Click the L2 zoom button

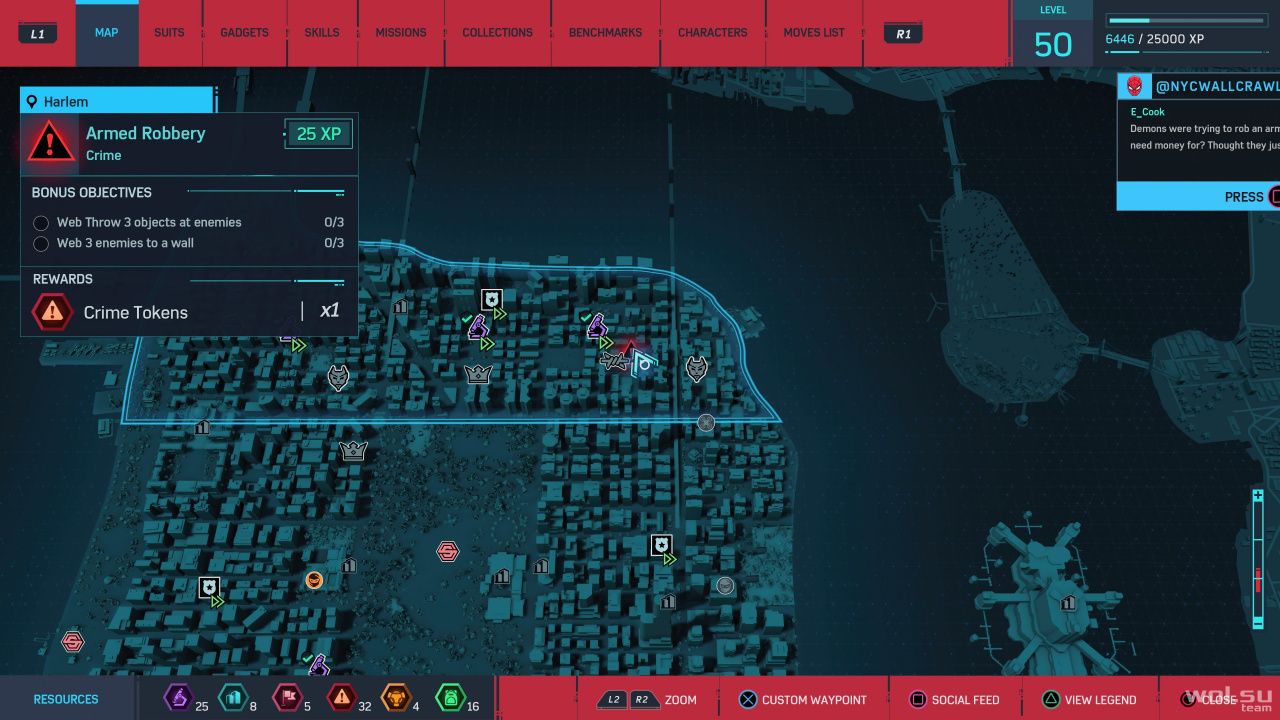pyautogui.click(x=611, y=700)
